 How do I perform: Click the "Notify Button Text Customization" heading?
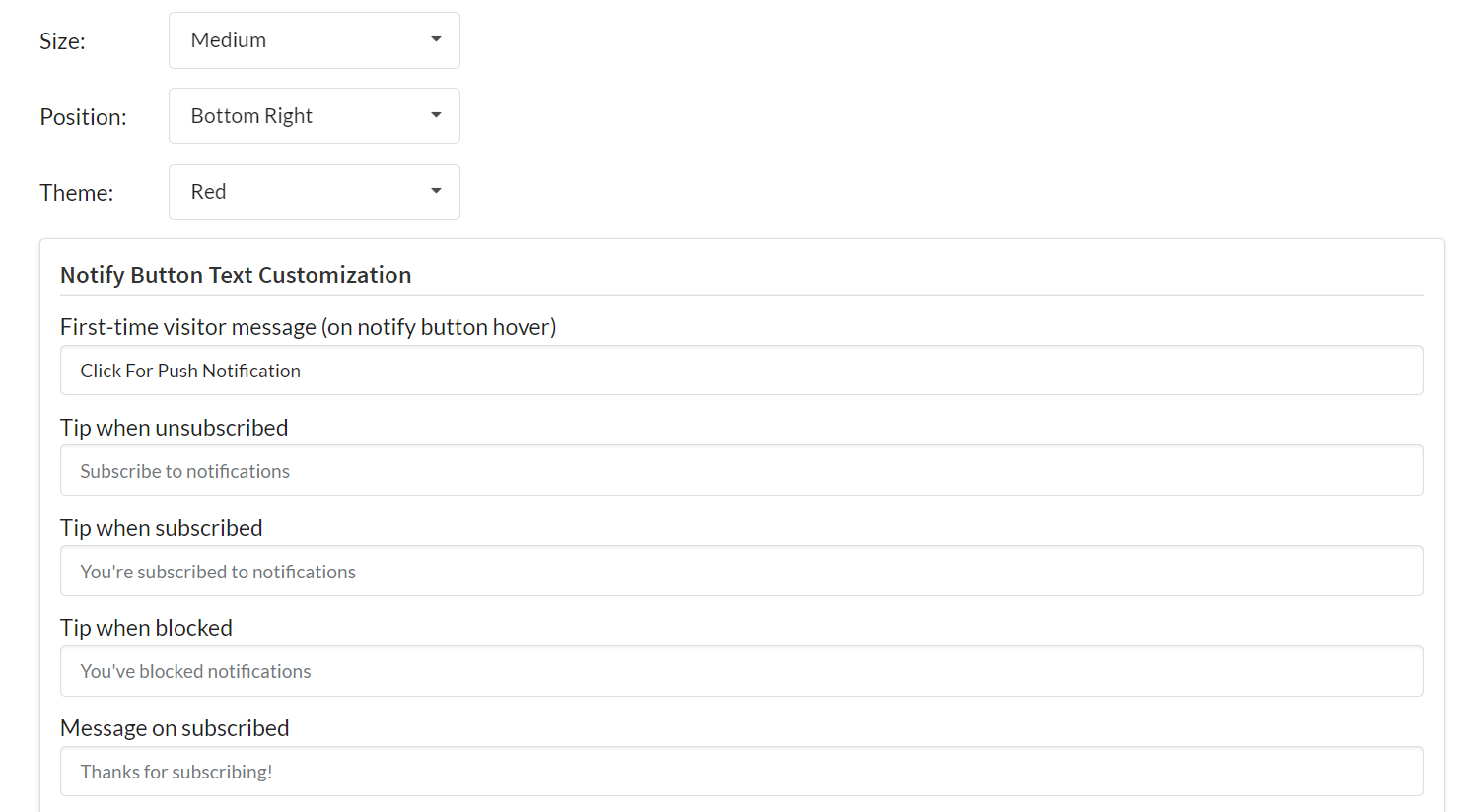pos(236,275)
